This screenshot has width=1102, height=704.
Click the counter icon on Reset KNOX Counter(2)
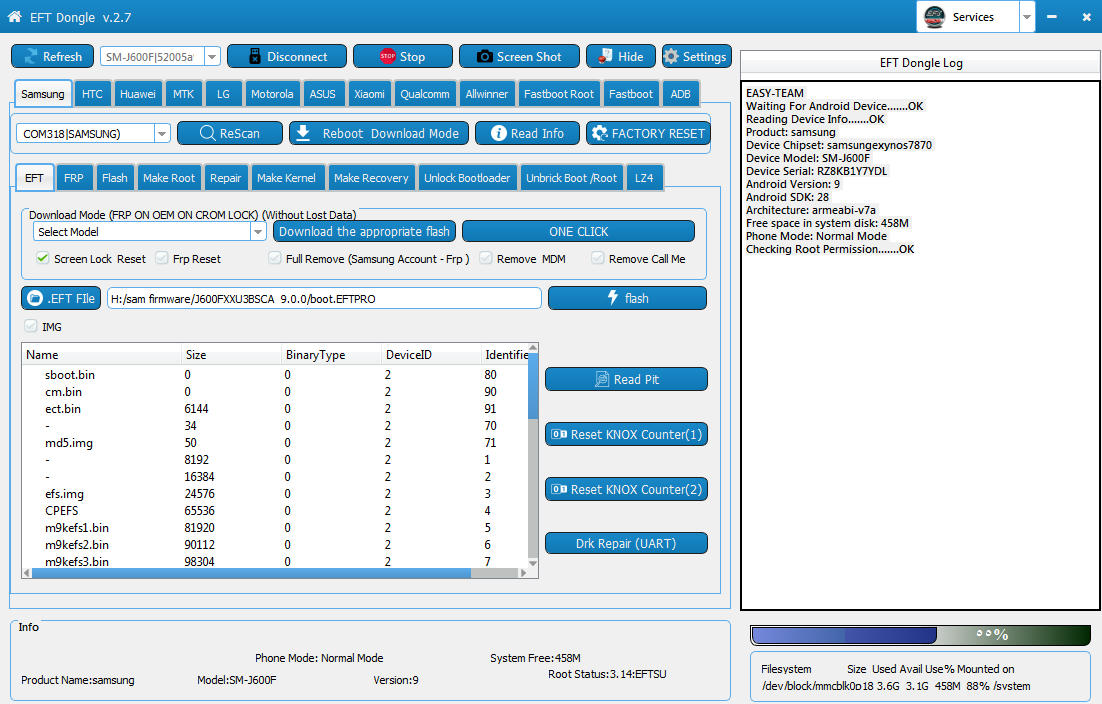point(559,489)
